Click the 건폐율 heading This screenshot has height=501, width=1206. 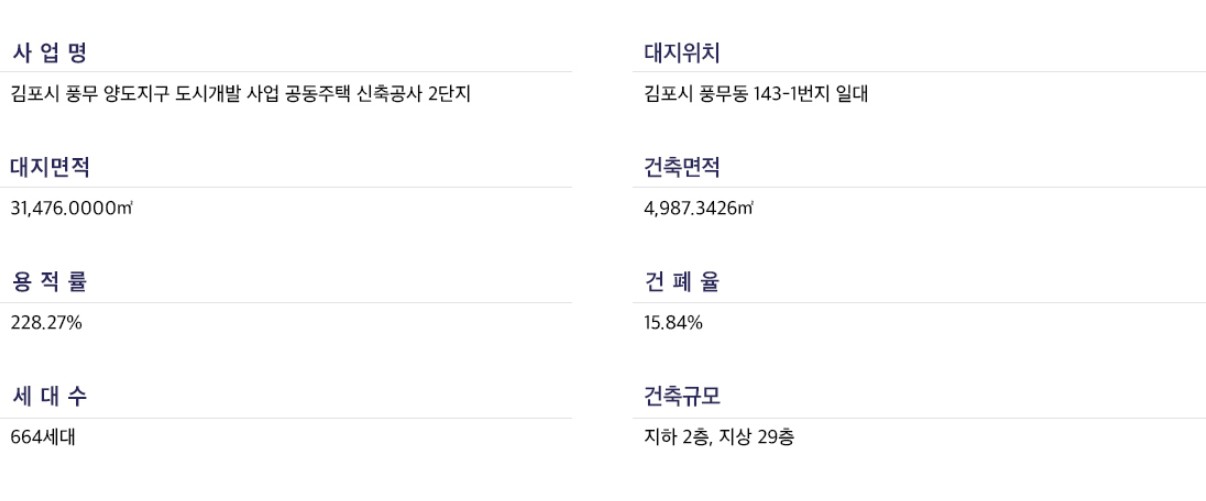pyautogui.click(x=682, y=283)
